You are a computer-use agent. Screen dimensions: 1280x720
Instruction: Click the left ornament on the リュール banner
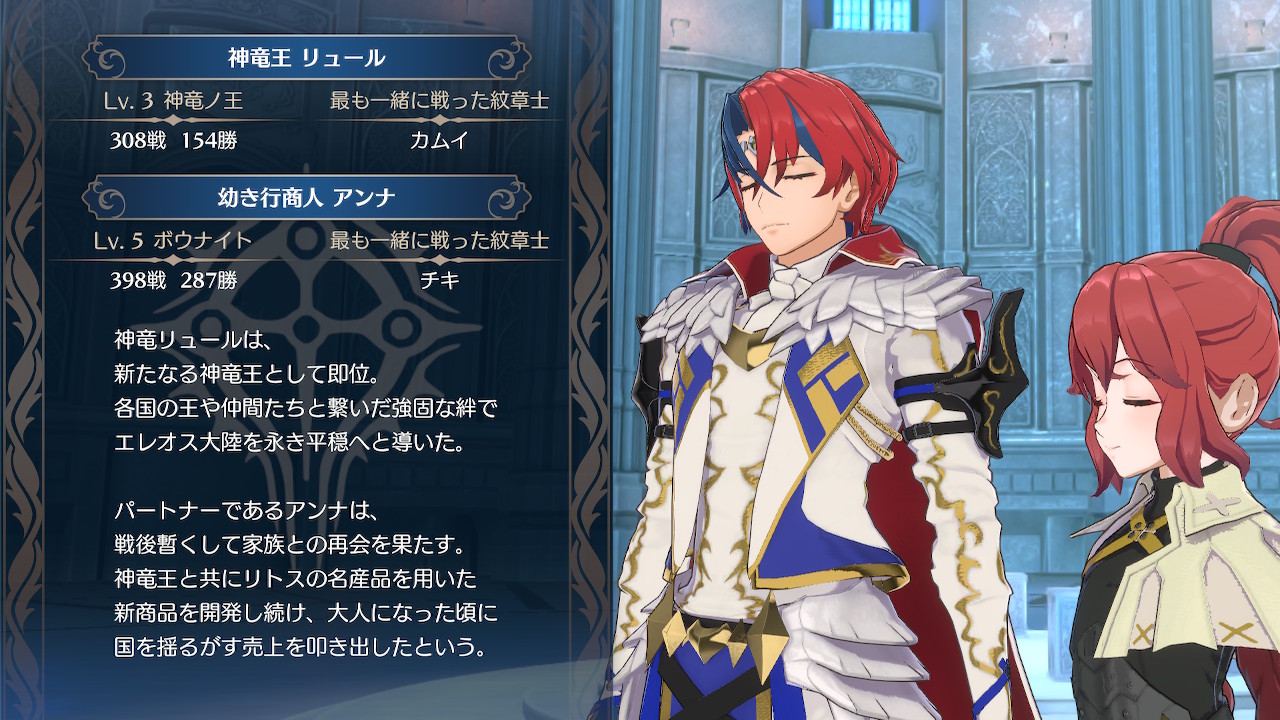105,58
